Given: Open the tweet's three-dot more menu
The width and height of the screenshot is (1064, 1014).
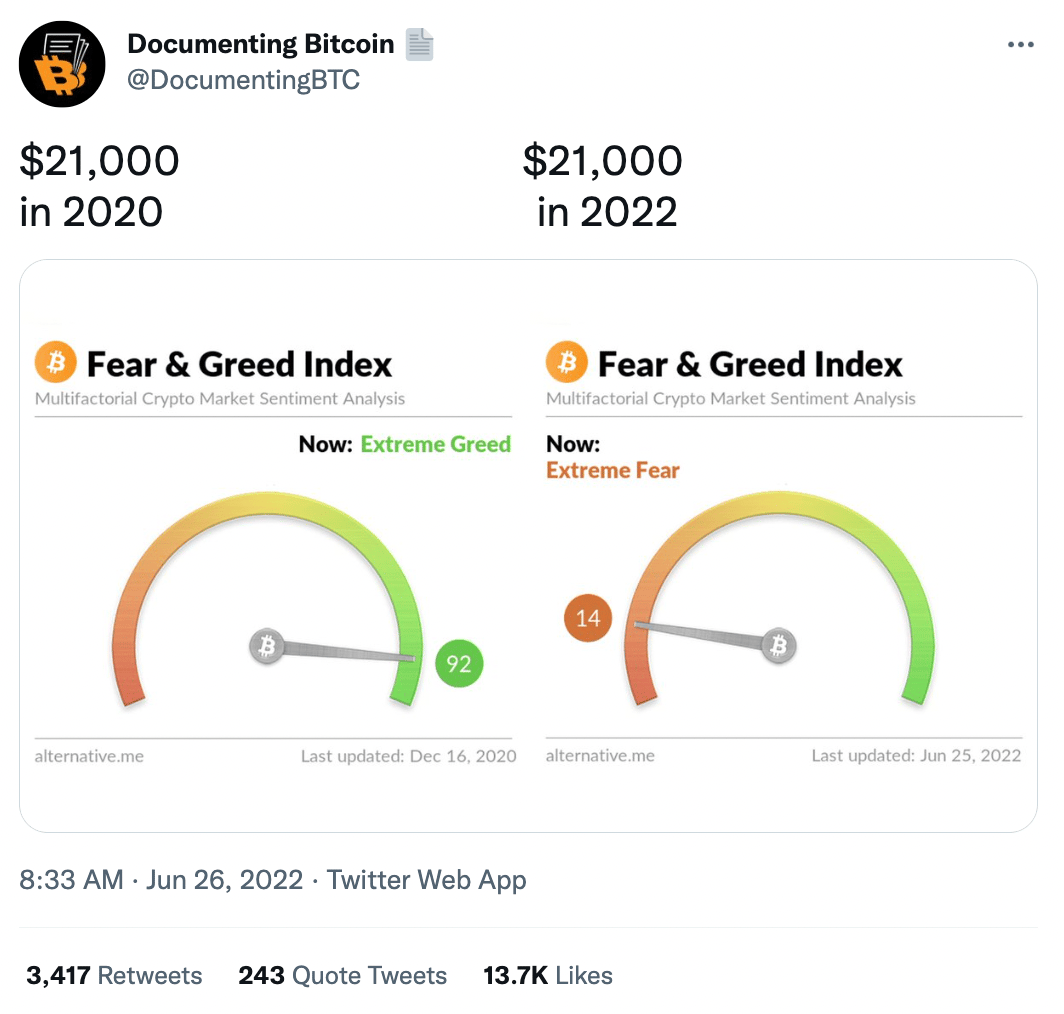Looking at the screenshot, I should coord(1019,45).
